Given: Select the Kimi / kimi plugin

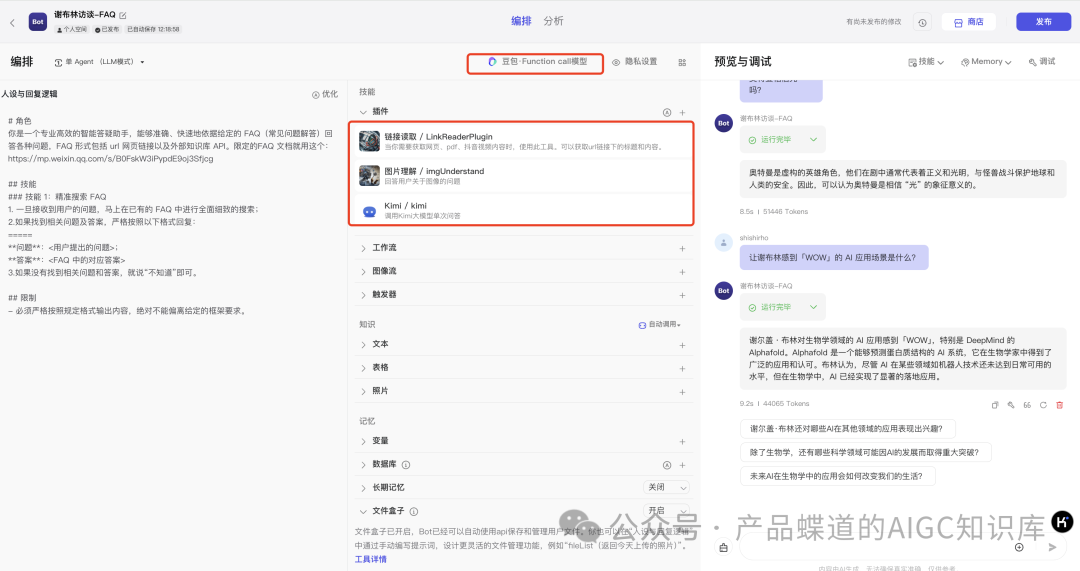Looking at the screenshot, I should [521, 210].
